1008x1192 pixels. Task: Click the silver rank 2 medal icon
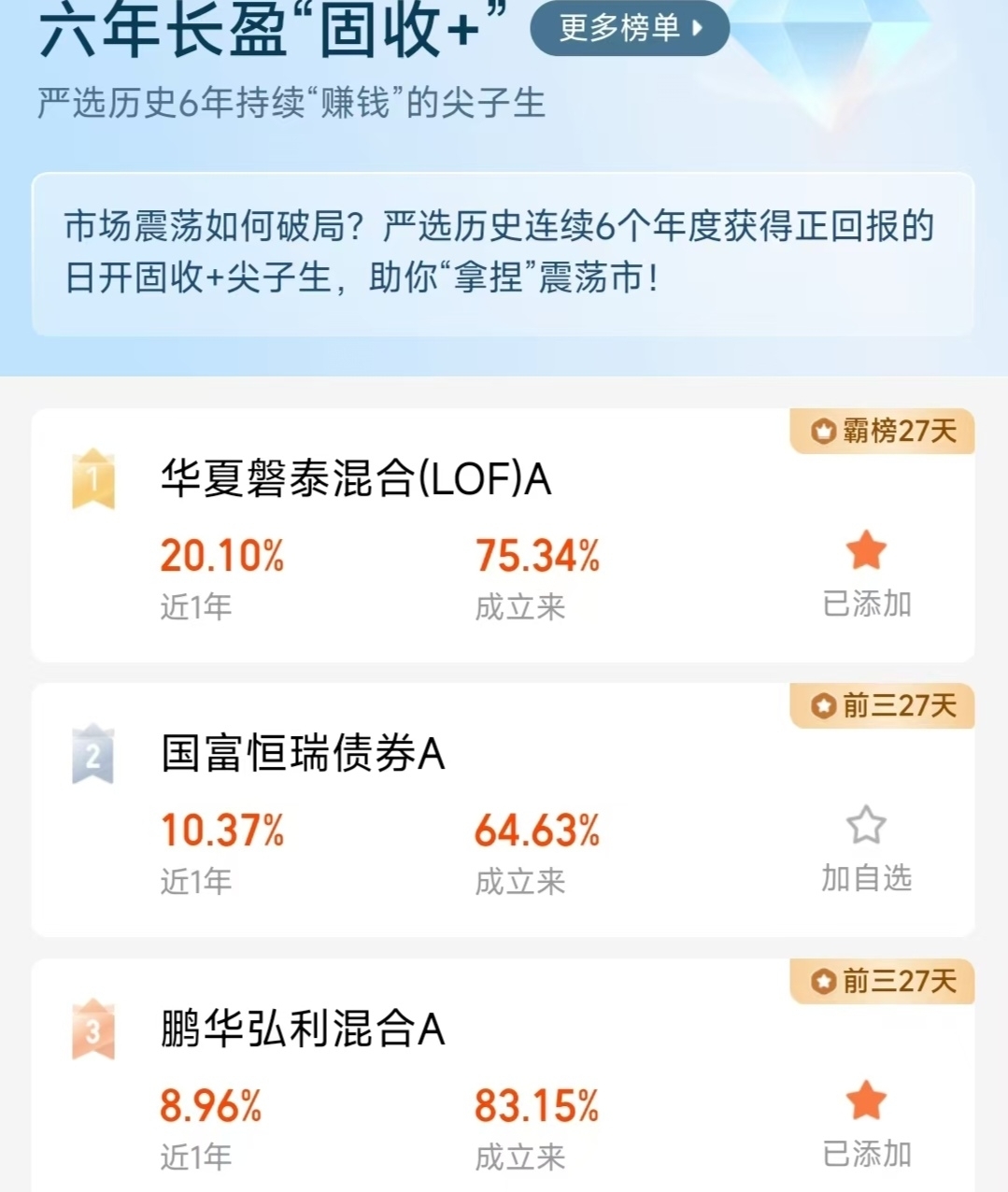pyautogui.click(x=93, y=754)
